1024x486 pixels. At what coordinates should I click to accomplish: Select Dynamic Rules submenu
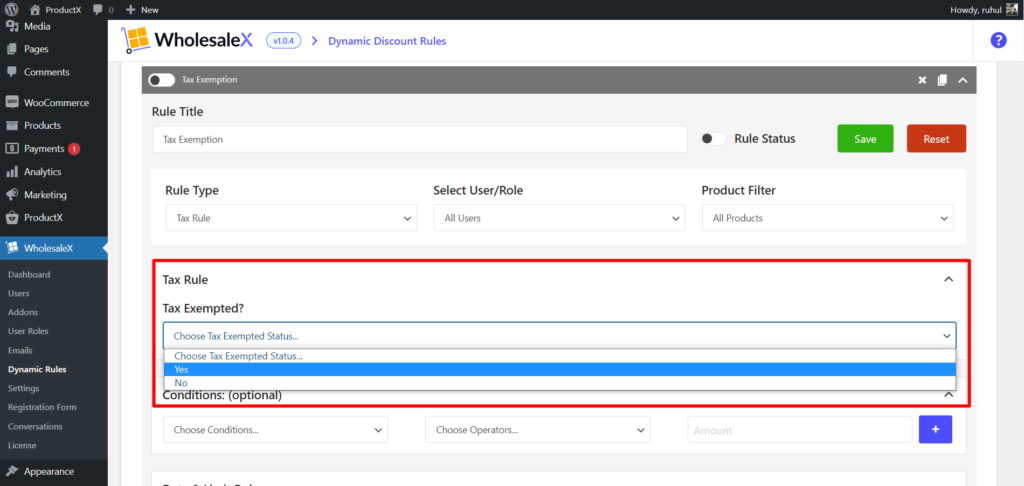pyautogui.click(x=37, y=369)
